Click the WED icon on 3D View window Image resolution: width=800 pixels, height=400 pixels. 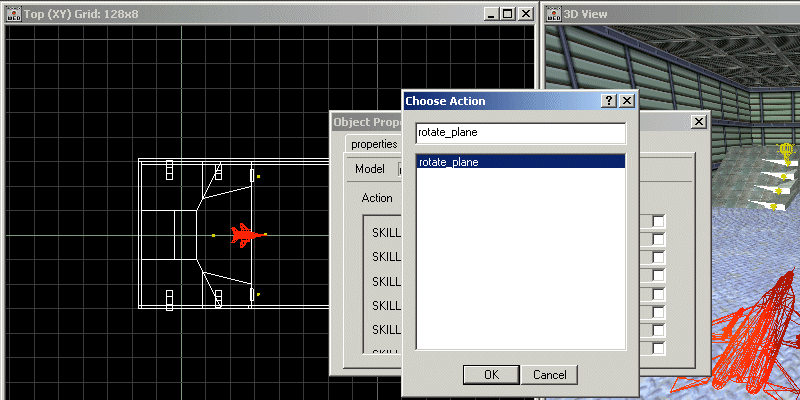552,14
